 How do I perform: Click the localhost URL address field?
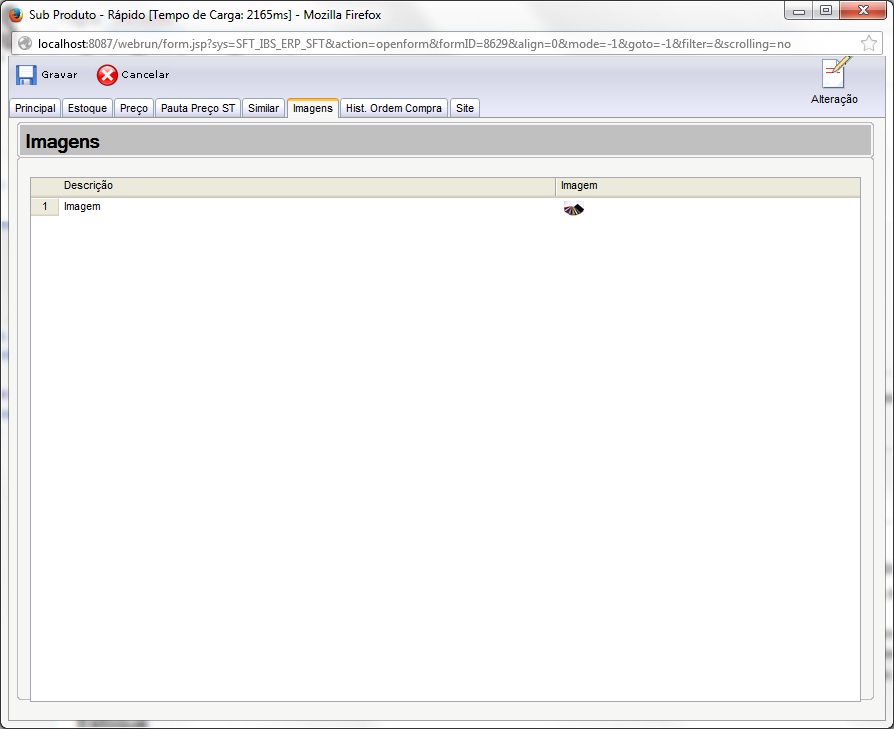(x=445, y=43)
